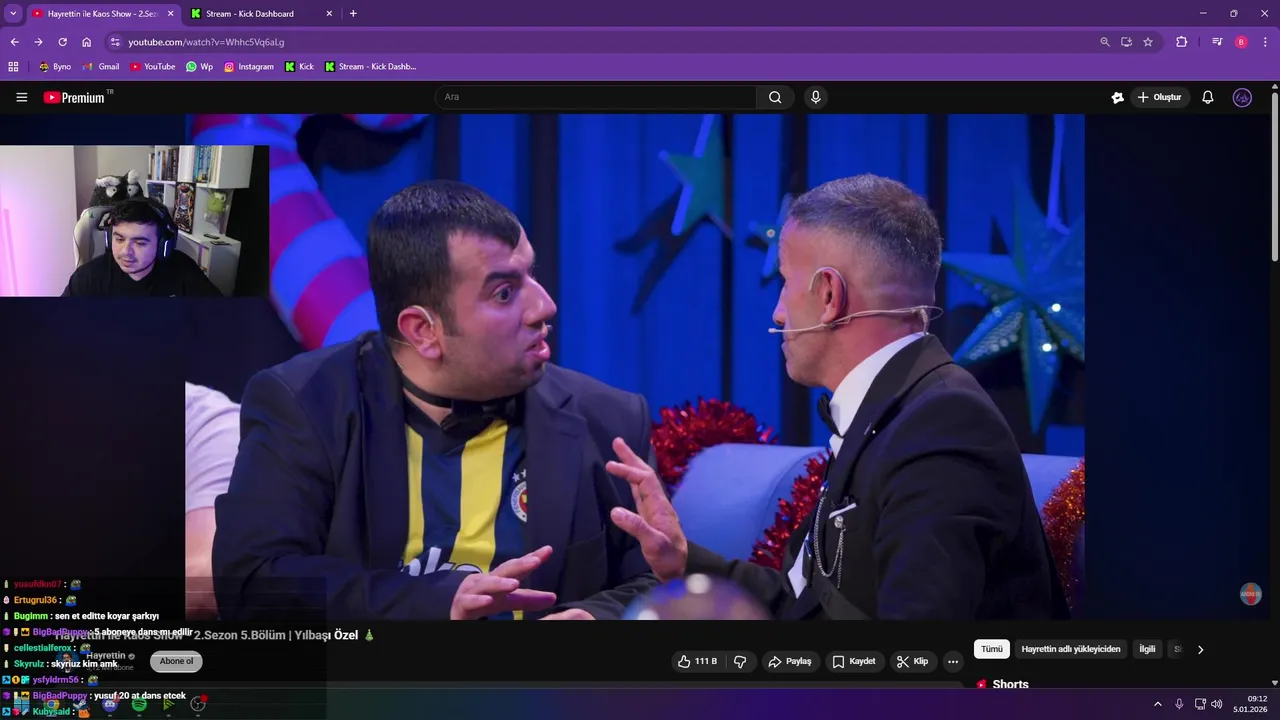Viewport: 1280px width, 720px height.
Task: Click the Oluştur create button
Action: tap(1159, 97)
